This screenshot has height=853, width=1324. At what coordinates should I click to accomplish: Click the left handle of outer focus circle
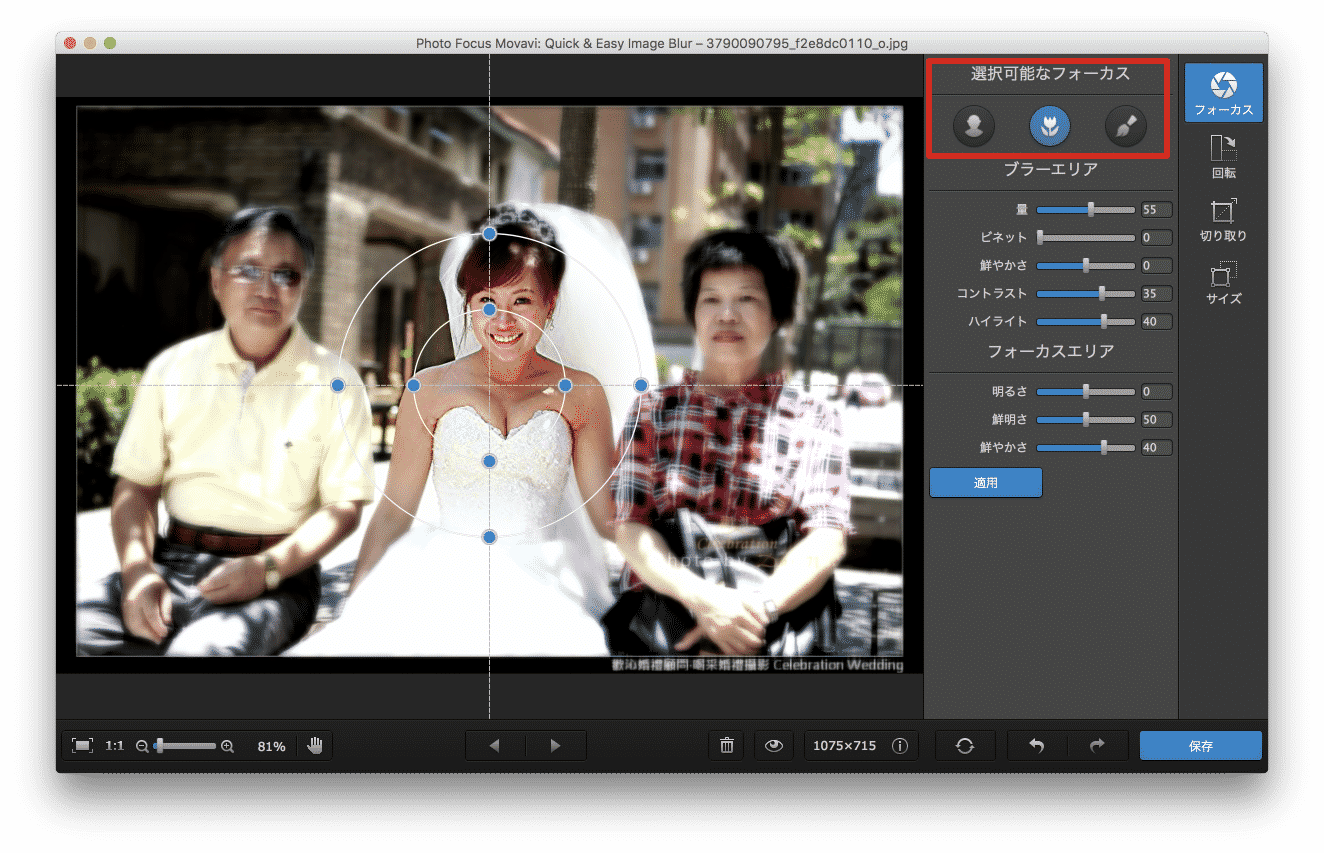pyautogui.click(x=337, y=385)
